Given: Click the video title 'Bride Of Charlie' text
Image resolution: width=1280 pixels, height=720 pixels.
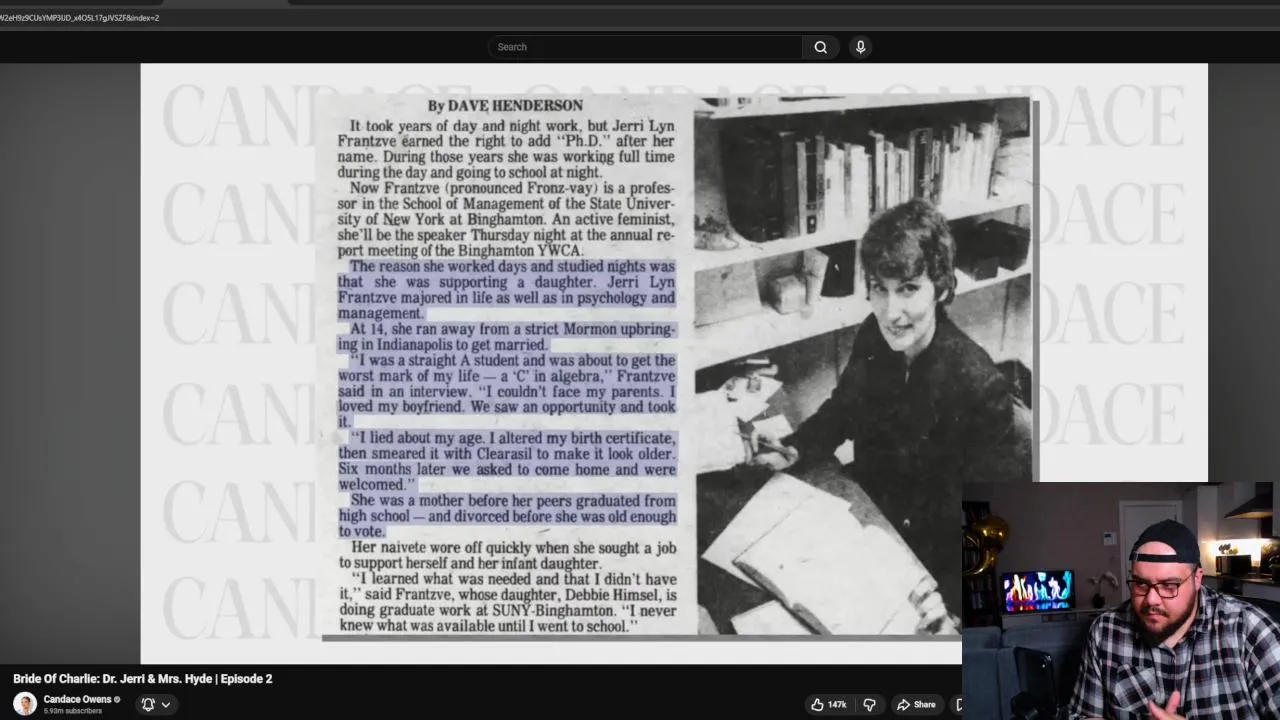Looking at the screenshot, I should coord(143,679).
